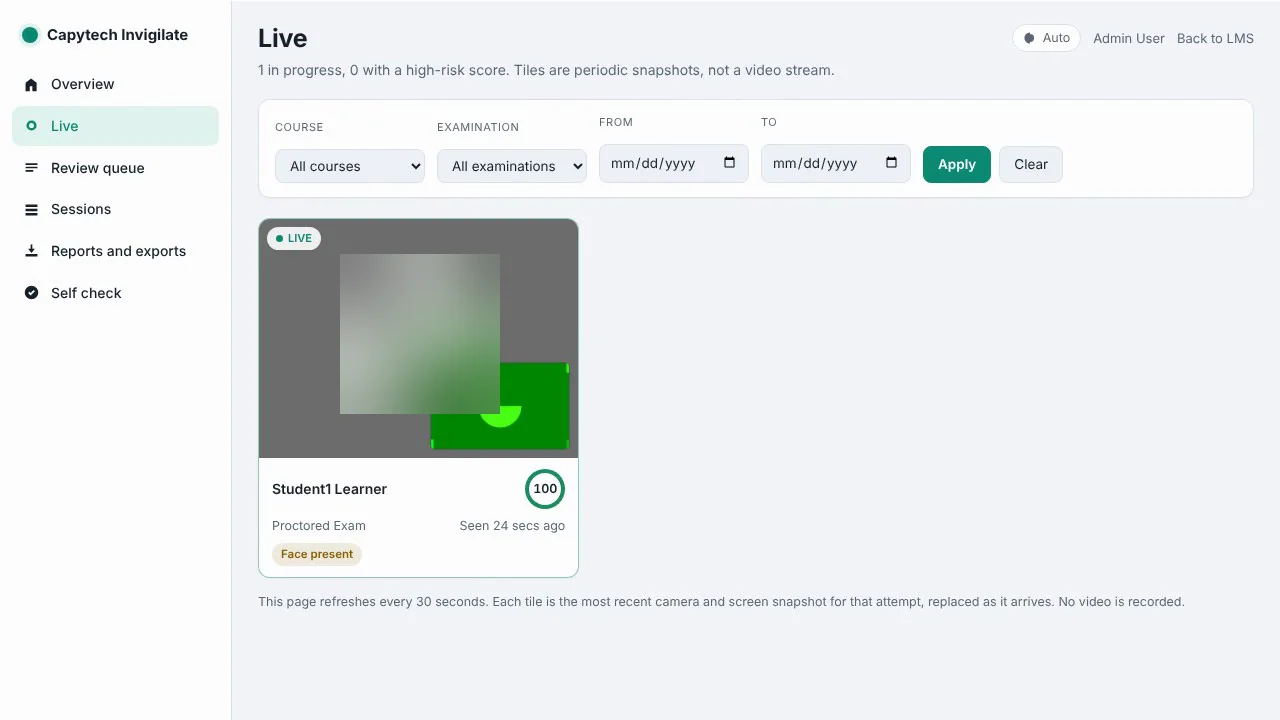Screen dimensions: 1280x720
Task: Click the Self check checkmark icon
Action: [x=31, y=293]
